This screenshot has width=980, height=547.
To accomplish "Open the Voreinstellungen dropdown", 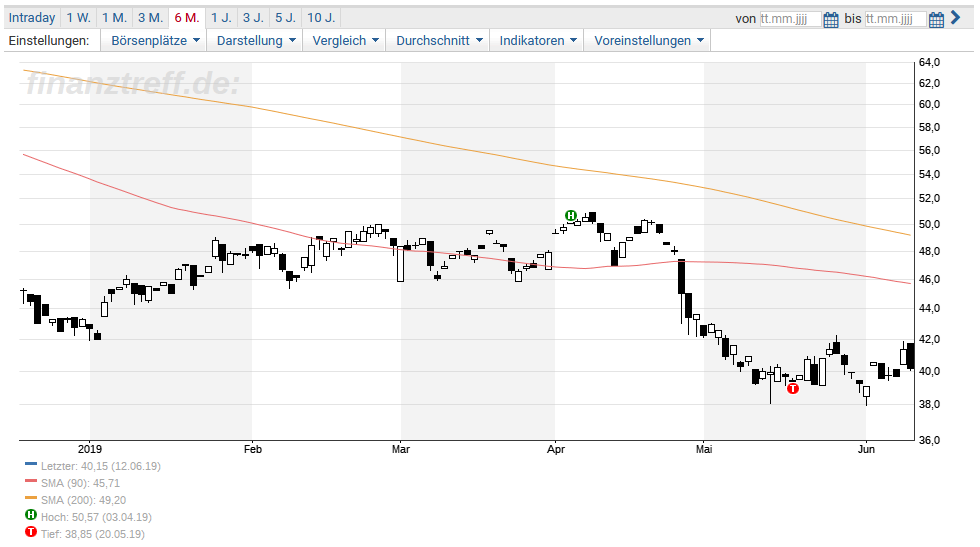I will coord(648,41).
